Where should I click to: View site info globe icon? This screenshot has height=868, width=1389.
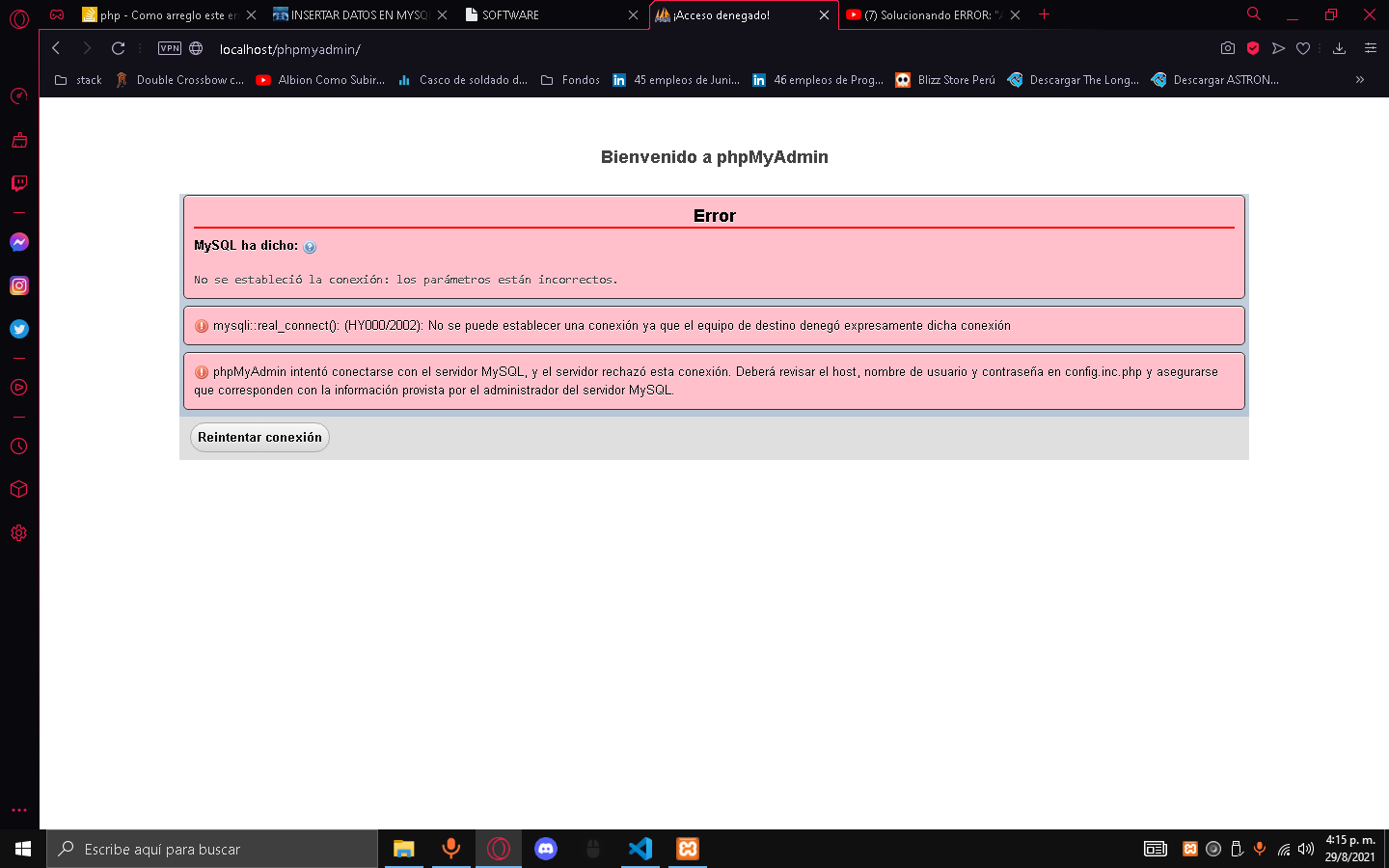coord(196,48)
